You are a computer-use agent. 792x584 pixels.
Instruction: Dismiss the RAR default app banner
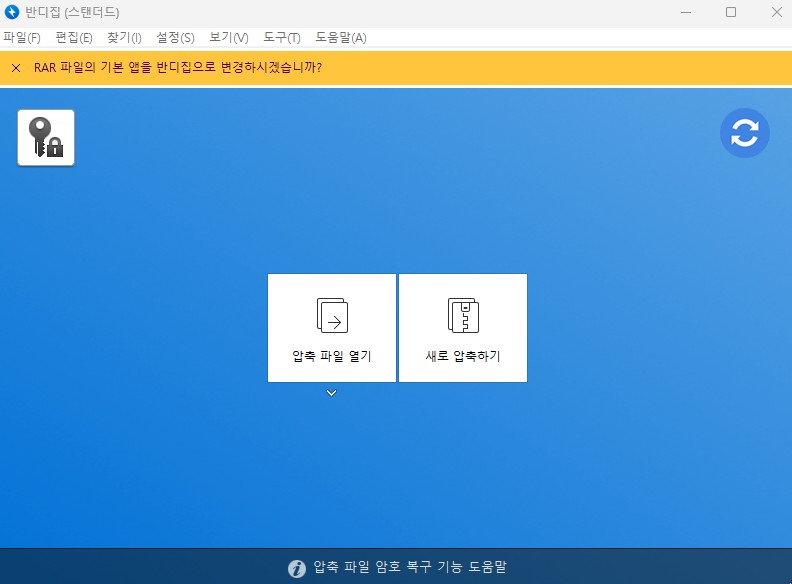coord(16,68)
